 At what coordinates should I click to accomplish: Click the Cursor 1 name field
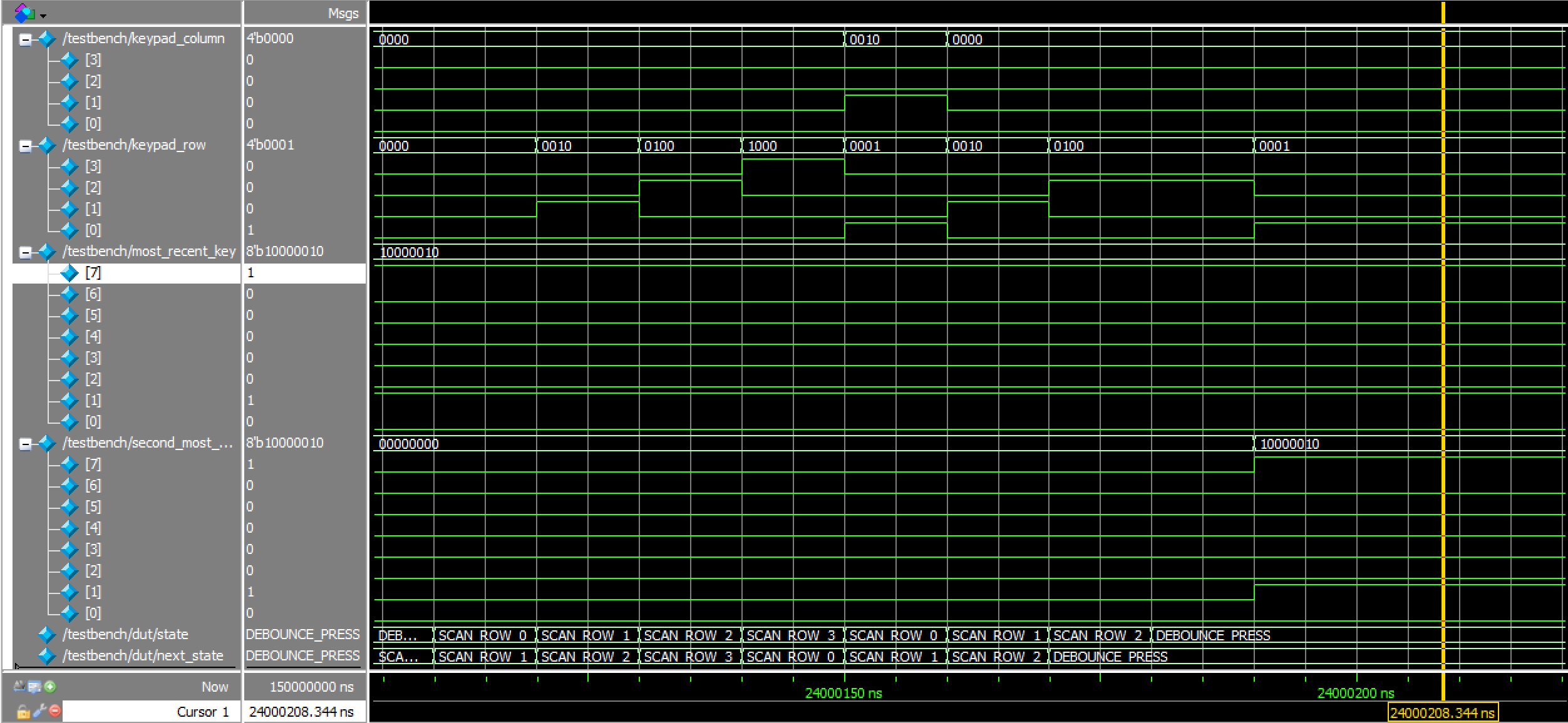click(x=203, y=712)
